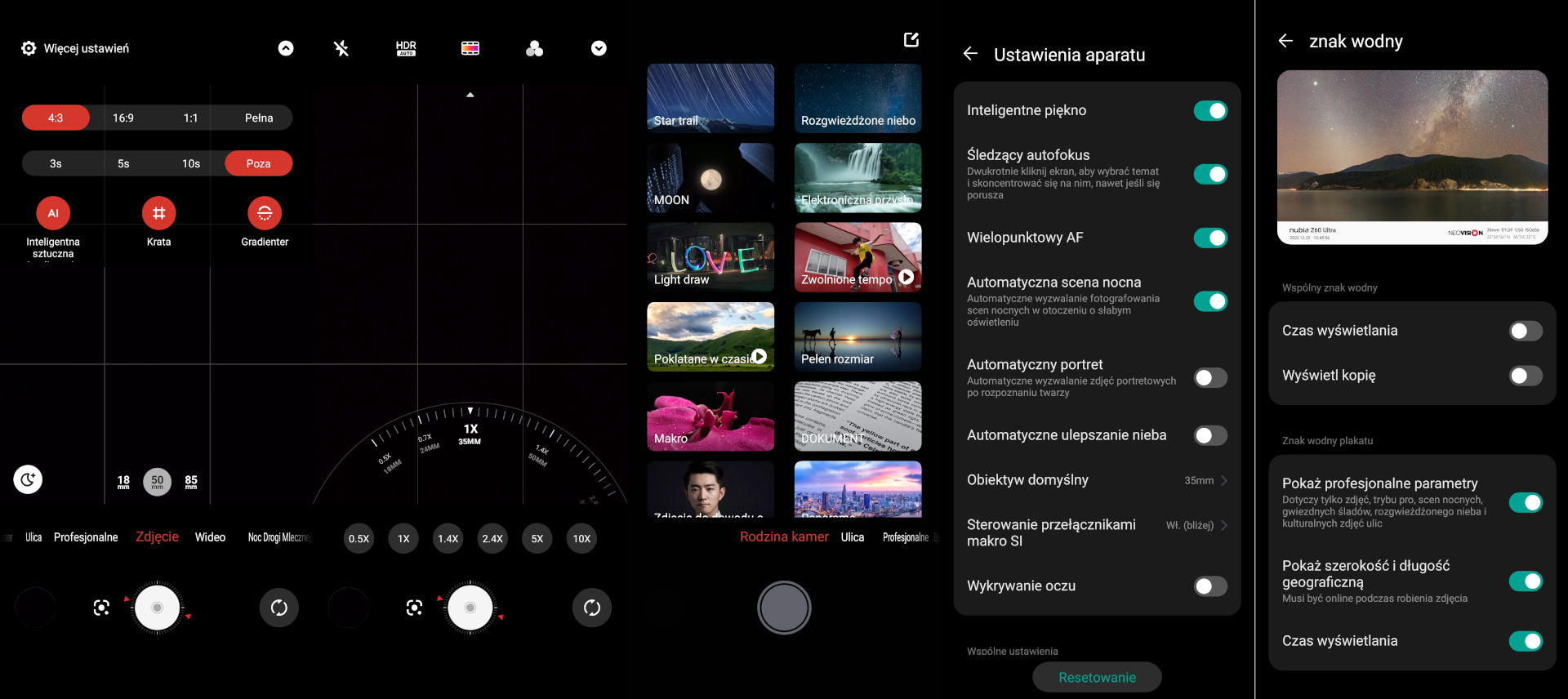1568x699 pixels.
Task: Collapse the top settings panel arrow
Action: [x=286, y=48]
